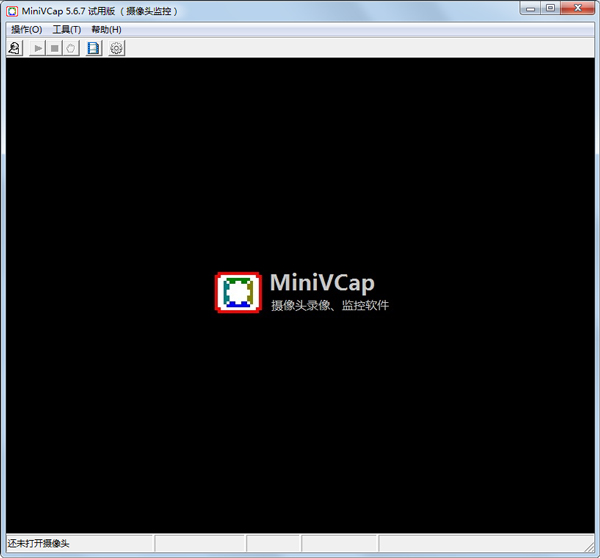The height and width of the screenshot is (558, 600).
Task: Open settings via the gear icon
Action: (x=117, y=47)
